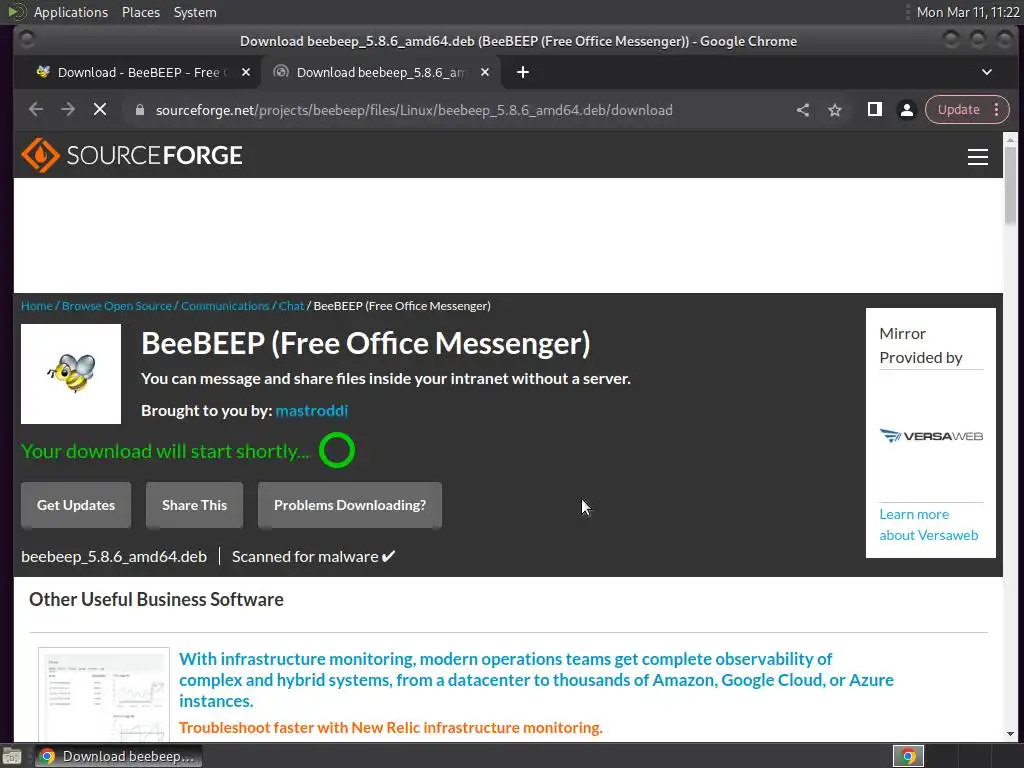1024x768 pixels.
Task: Click the show desktop icon in taskbar
Action: 12,756
